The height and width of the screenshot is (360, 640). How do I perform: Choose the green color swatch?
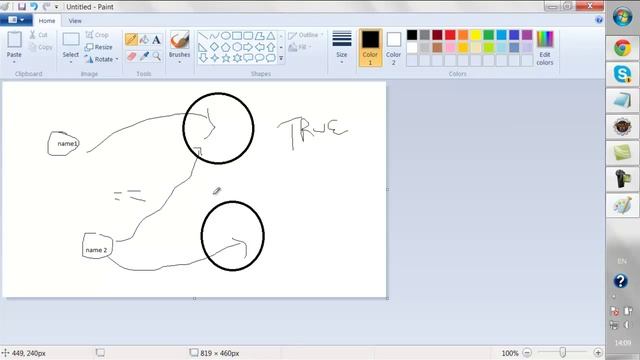pos(489,35)
